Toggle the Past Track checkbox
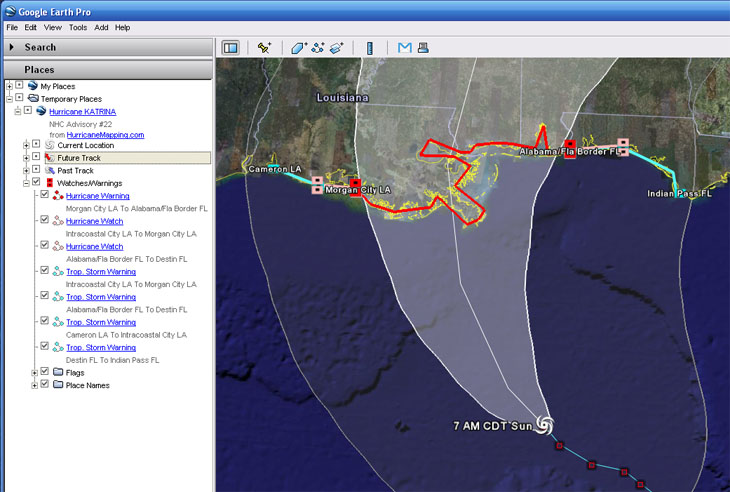The height and width of the screenshot is (492, 730). (x=36, y=169)
